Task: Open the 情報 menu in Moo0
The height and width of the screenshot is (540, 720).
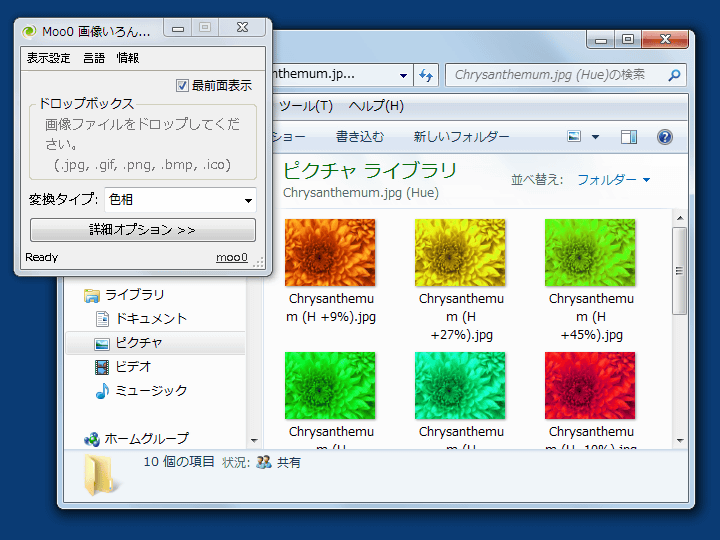Action: (128, 58)
